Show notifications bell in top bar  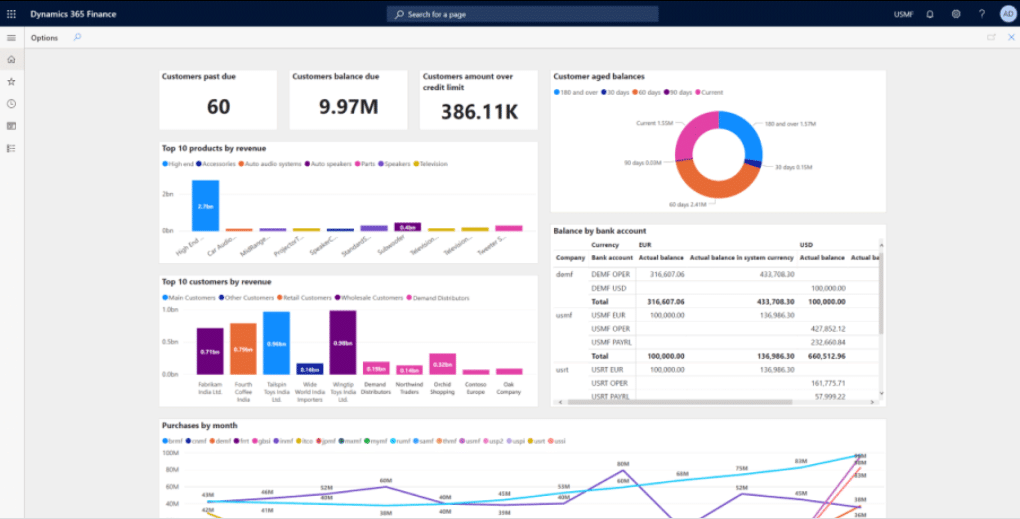pyautogui.click(x=930, y=14)
